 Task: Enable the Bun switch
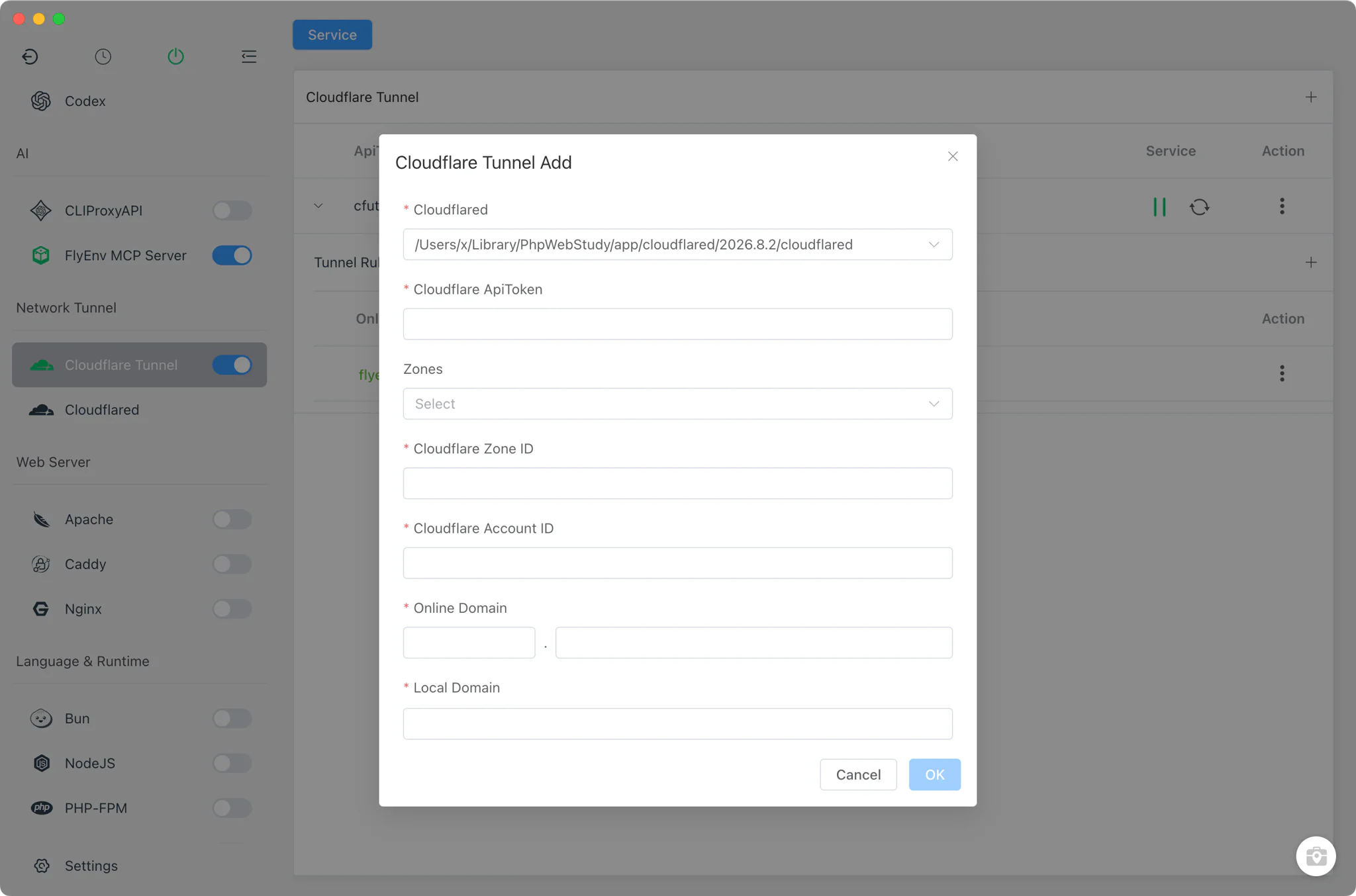232,718
